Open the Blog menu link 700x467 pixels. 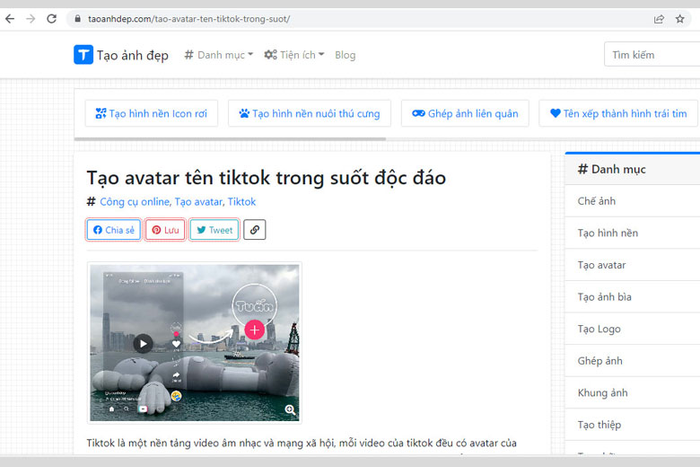pos(345,55)
